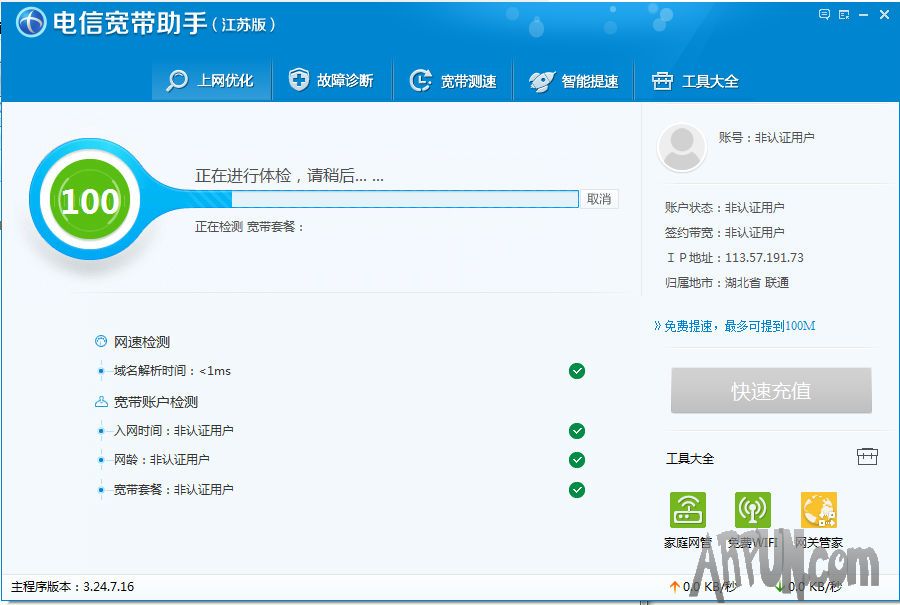
Task: Click the 账号:非认证用户 label
Action: [x=766, y=137]
